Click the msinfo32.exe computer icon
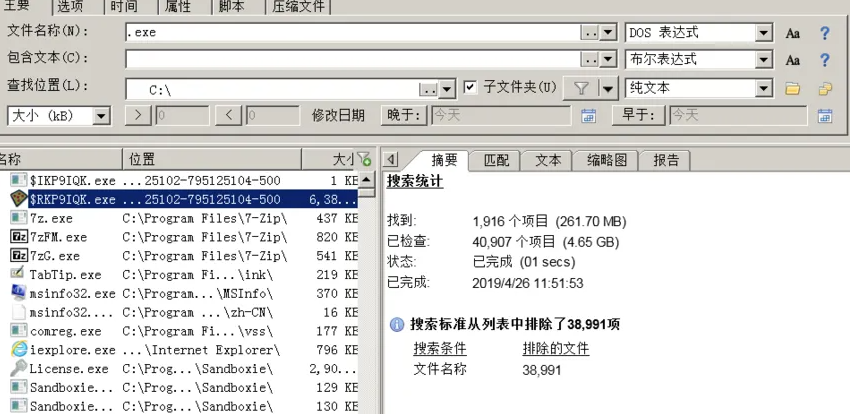Screen dimensions: 850x414 (19, 293)
